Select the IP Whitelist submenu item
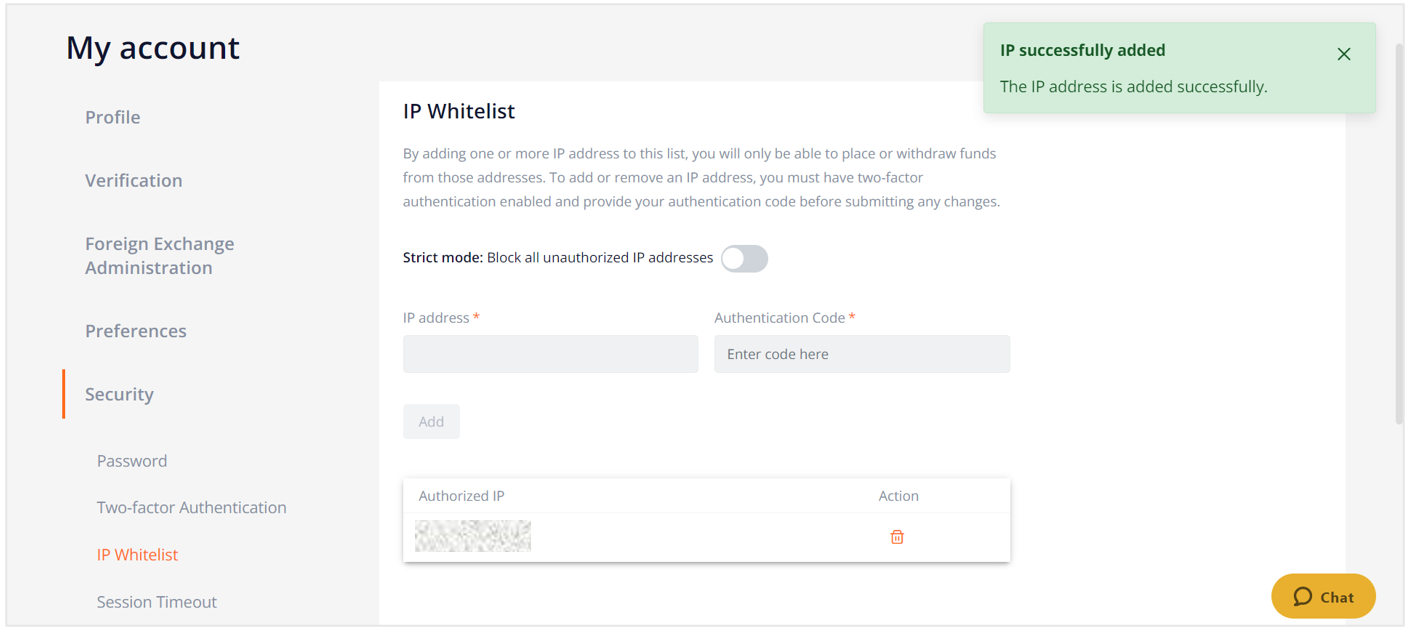The image size is (1408, 630). [x=137, y=554]
